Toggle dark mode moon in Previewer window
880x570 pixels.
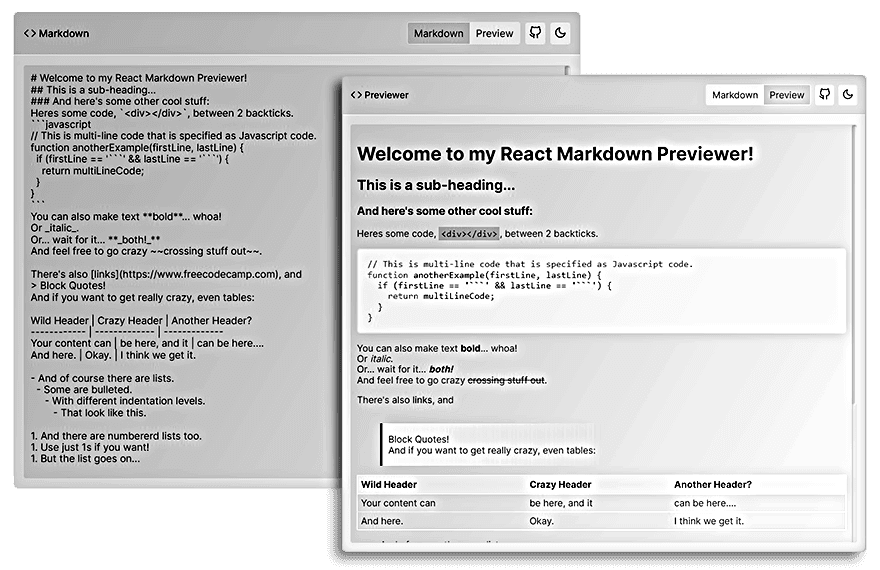coord(848,94)
